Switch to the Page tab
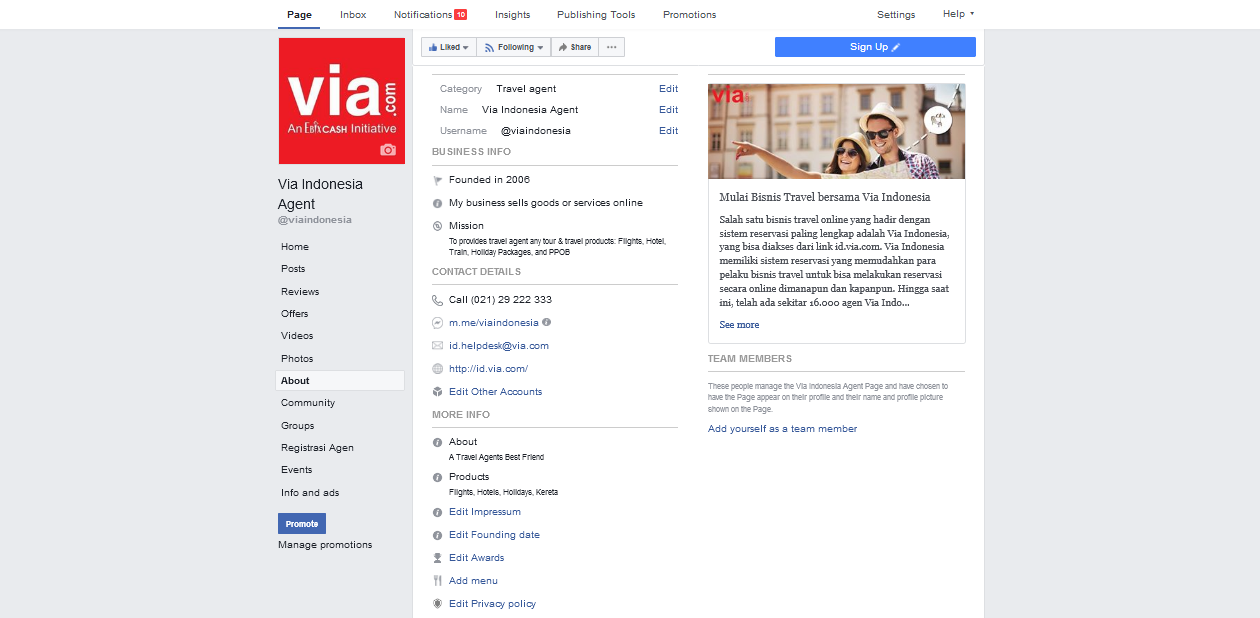 pyautogui.click(x=299, y=15)
